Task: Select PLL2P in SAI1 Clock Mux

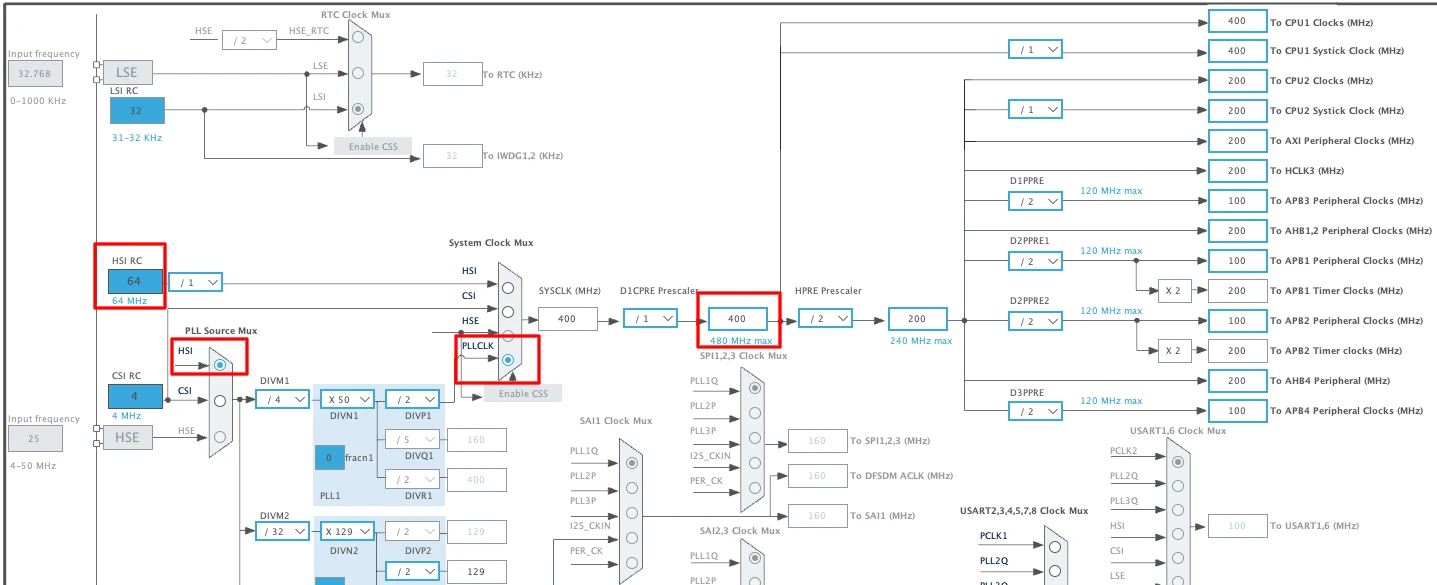Action: click(631, 488)
